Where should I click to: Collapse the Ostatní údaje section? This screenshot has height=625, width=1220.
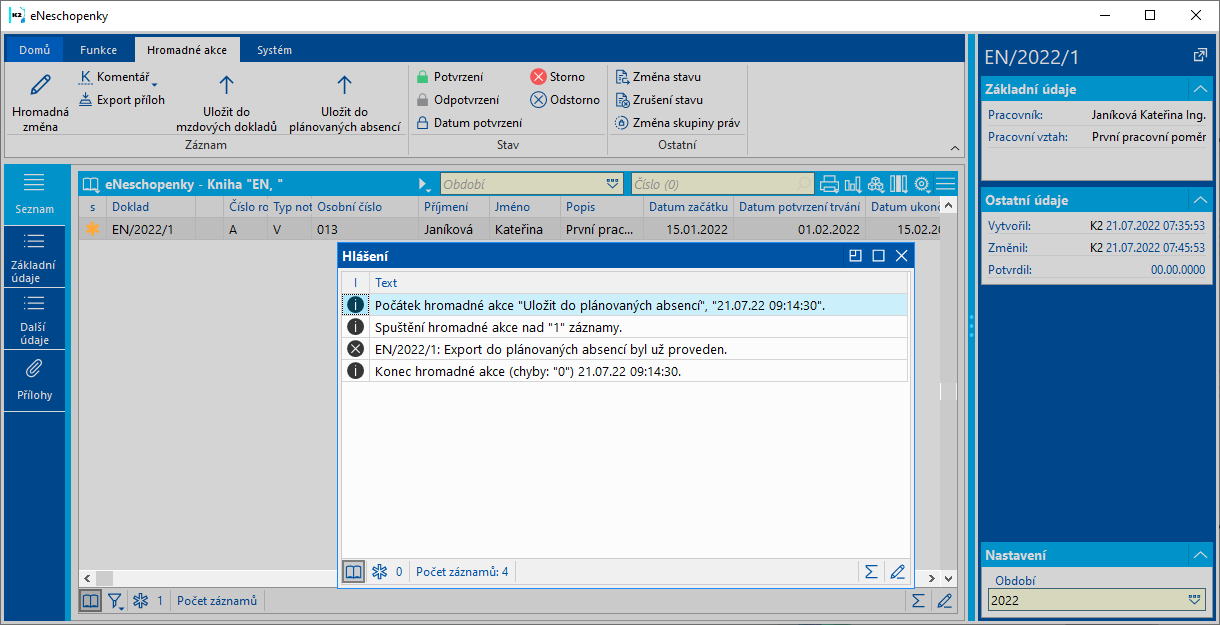(1199, 200)
